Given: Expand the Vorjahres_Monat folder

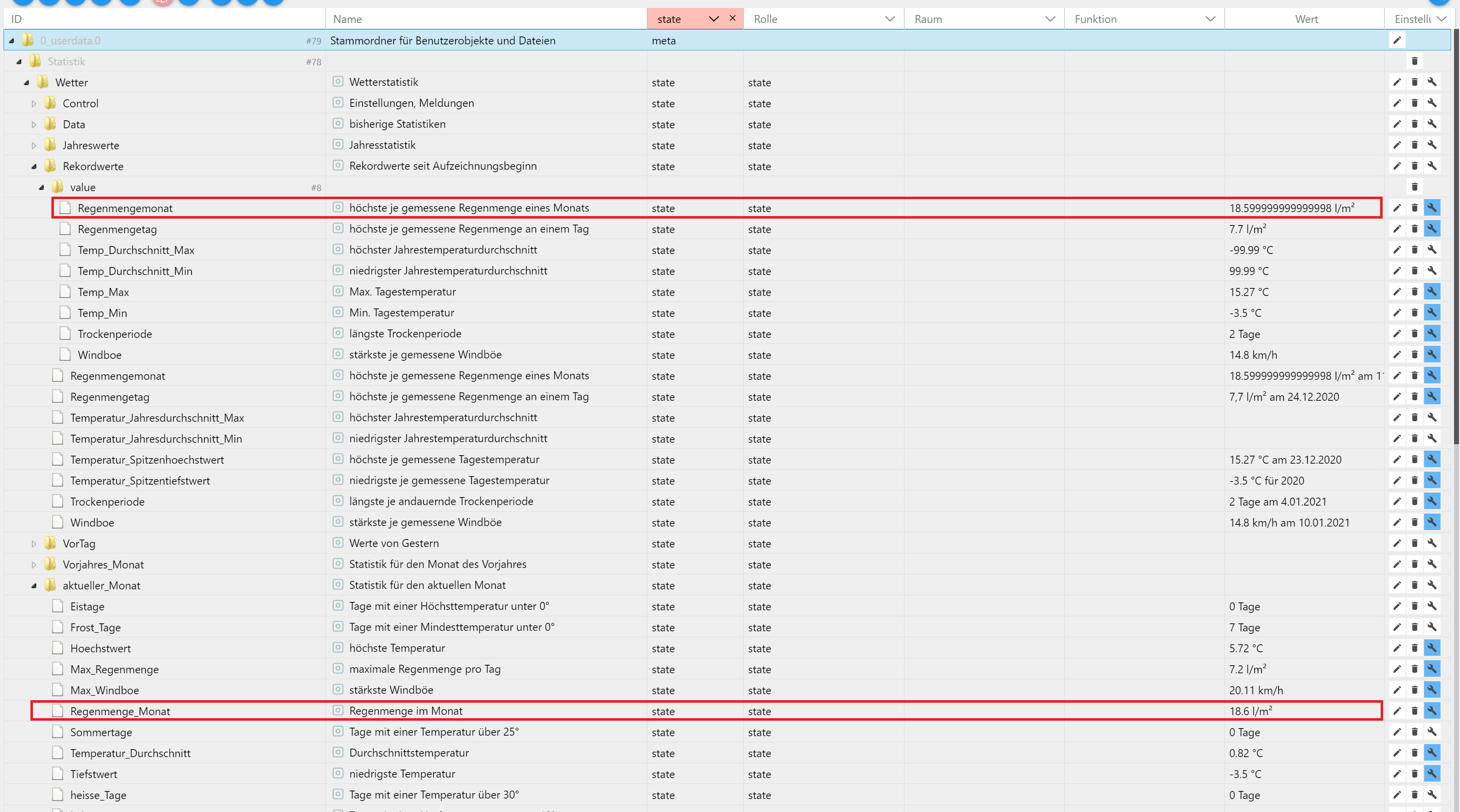Looking at the screenshot, I should (34, 565).
